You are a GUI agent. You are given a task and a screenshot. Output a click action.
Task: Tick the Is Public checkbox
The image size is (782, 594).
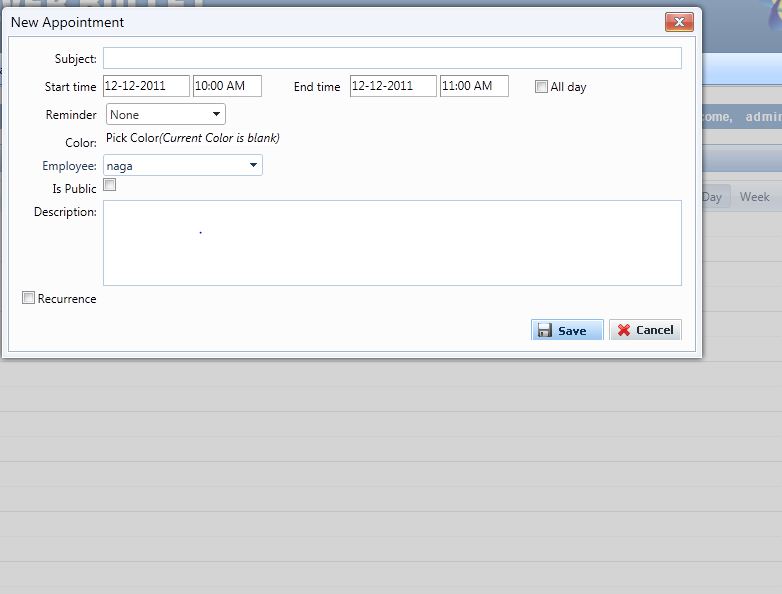coord(110,185)
